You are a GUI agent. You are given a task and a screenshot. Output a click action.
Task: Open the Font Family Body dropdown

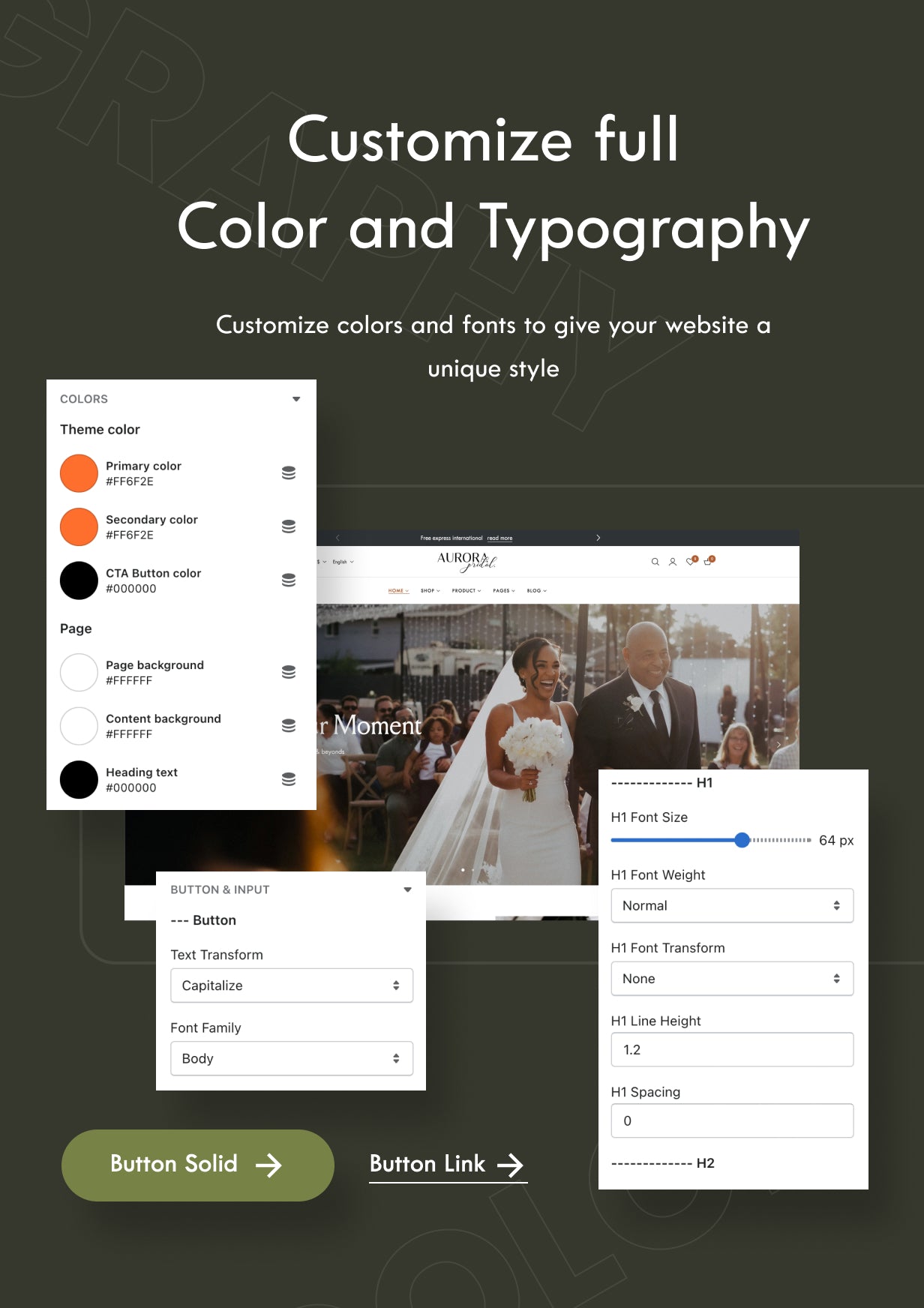point(292,1058)
